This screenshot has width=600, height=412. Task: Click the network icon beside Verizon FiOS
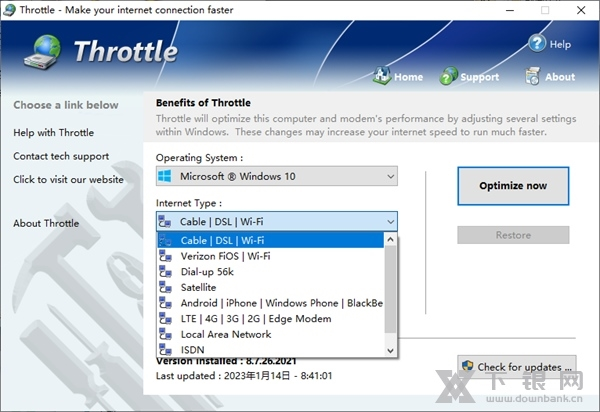coord(165,256)
